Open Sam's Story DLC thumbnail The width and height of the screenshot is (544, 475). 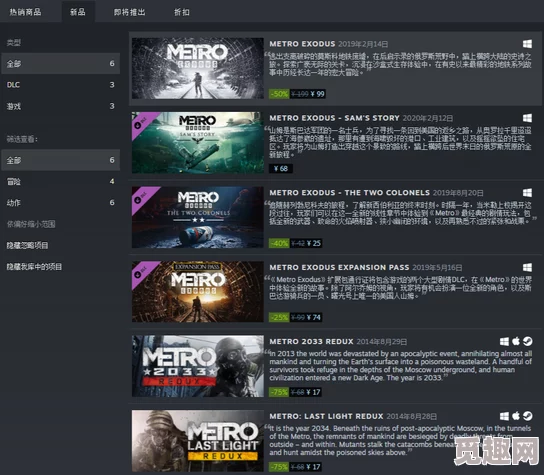click(197, 143)
